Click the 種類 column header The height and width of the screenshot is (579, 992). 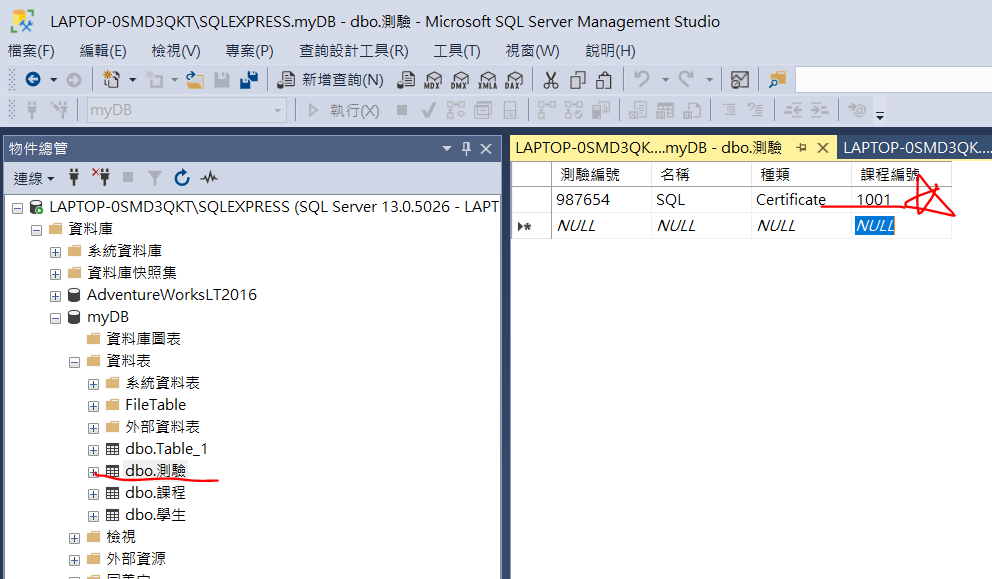(802, 175)
